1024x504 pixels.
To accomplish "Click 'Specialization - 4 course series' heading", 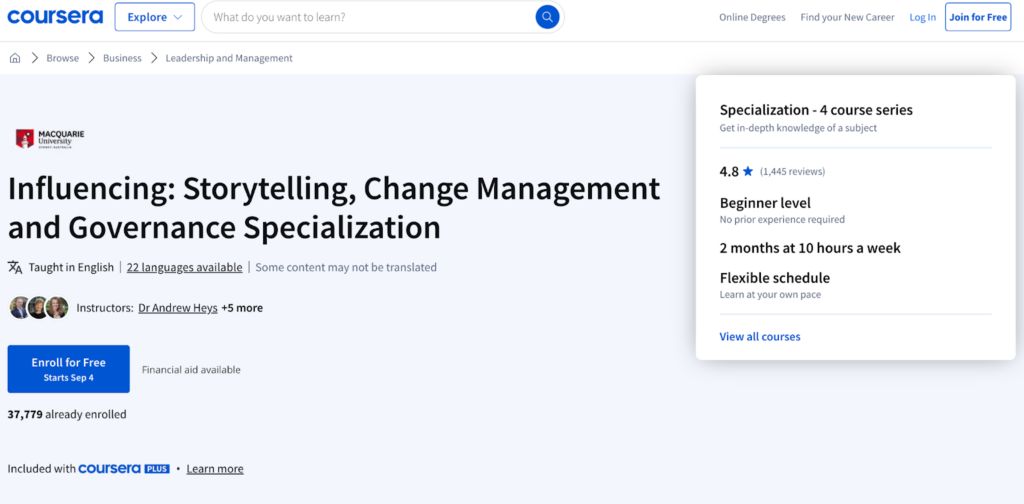I will click(x=816, y=110).
